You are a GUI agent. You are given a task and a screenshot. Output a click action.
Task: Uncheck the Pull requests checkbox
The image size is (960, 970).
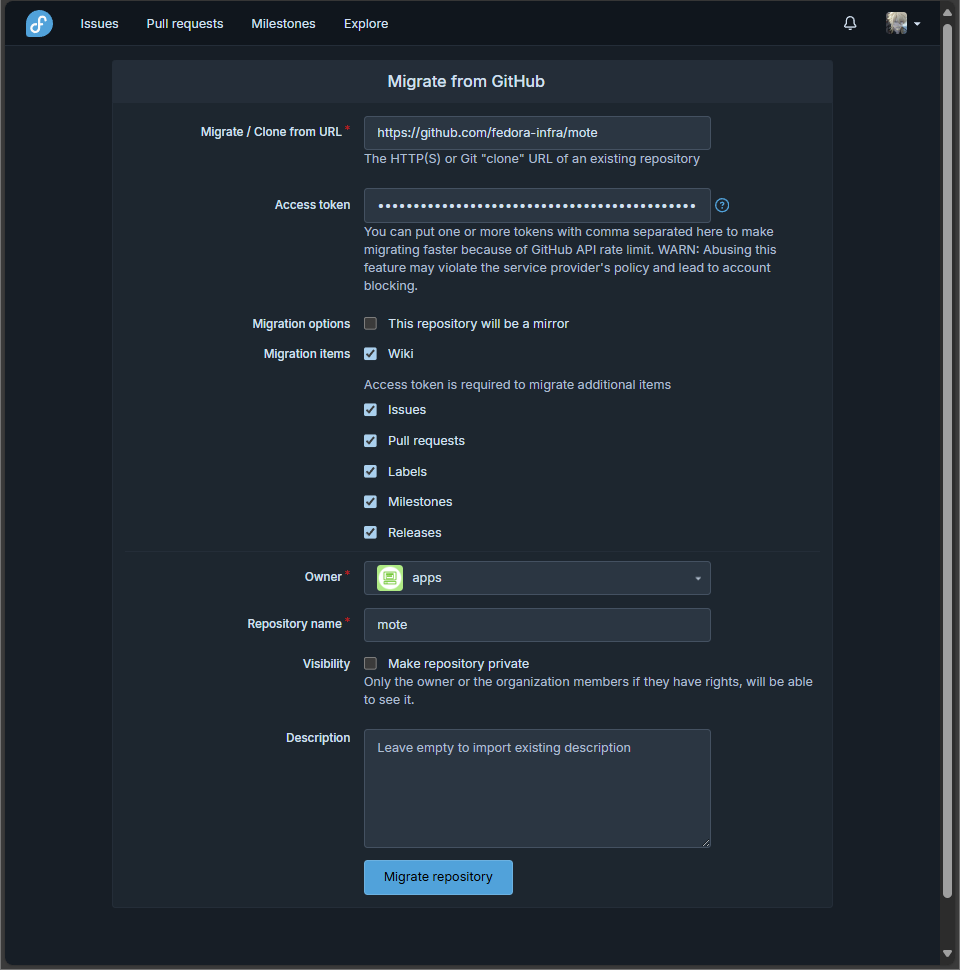[371, 441]
